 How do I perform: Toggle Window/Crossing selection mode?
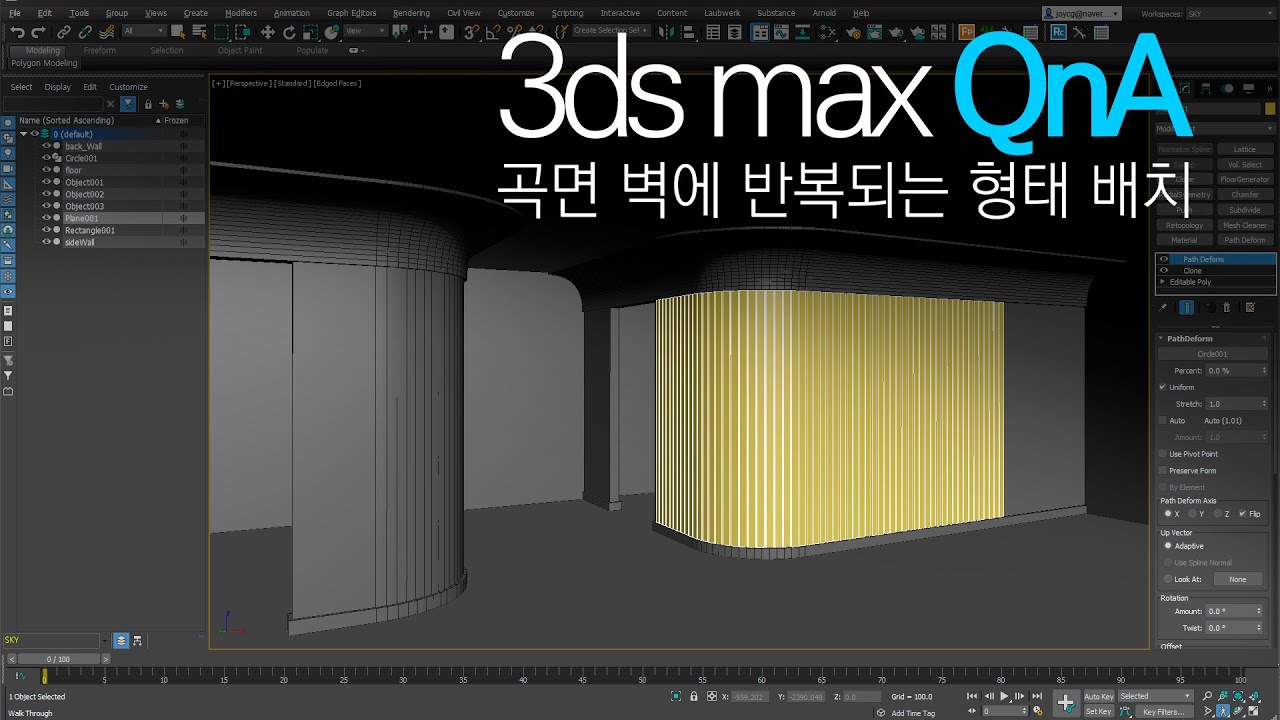click(x=242, y=32)
